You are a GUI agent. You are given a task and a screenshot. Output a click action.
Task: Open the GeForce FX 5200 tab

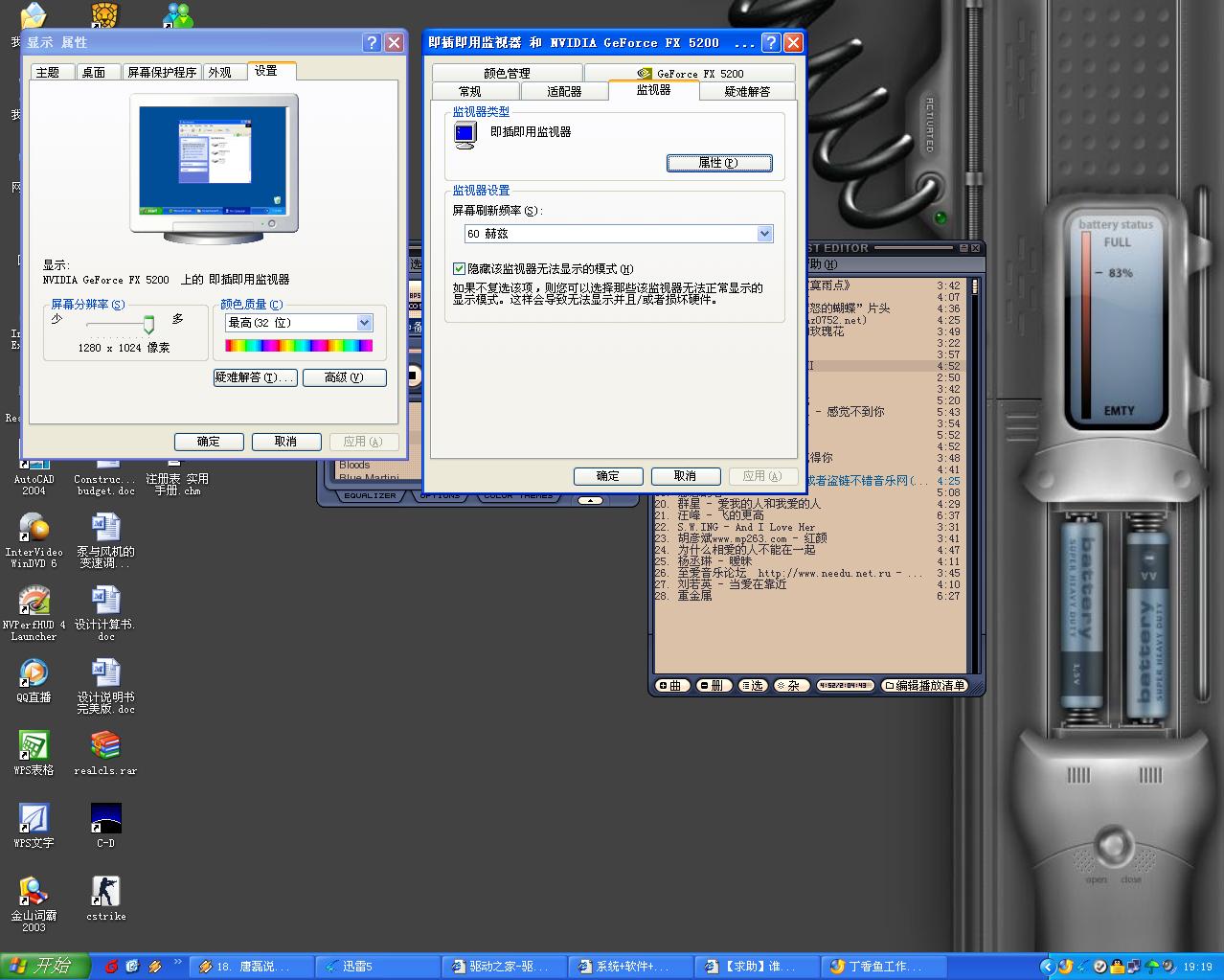pos(690,74)
